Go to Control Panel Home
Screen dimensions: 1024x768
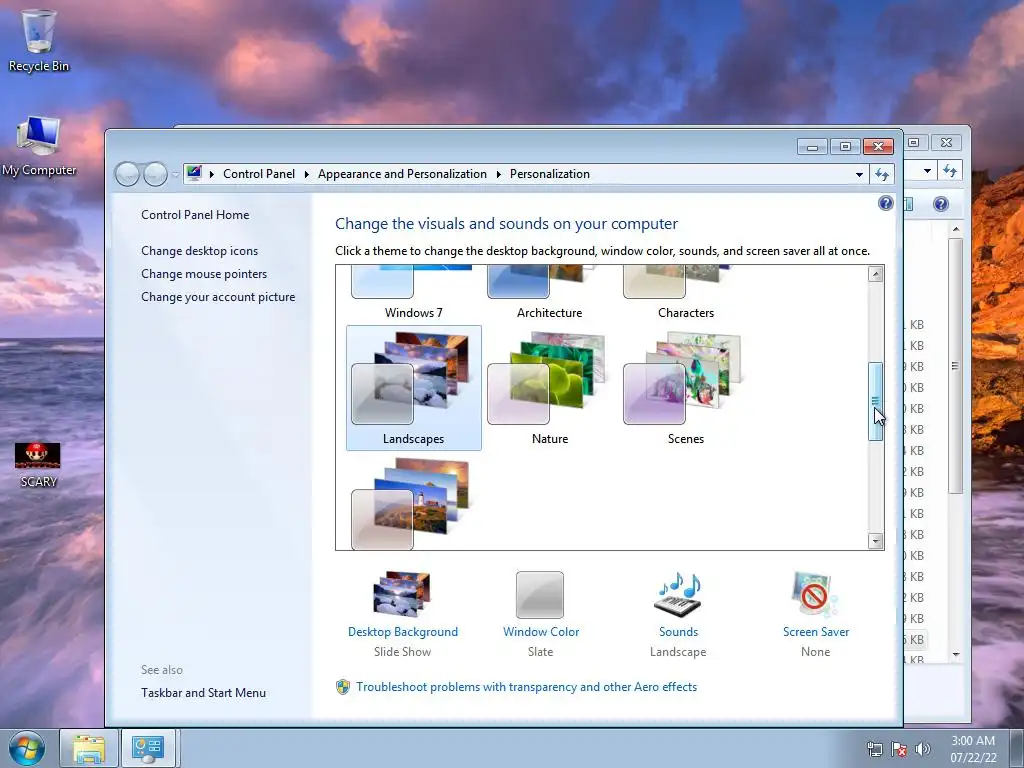(195, 215)
